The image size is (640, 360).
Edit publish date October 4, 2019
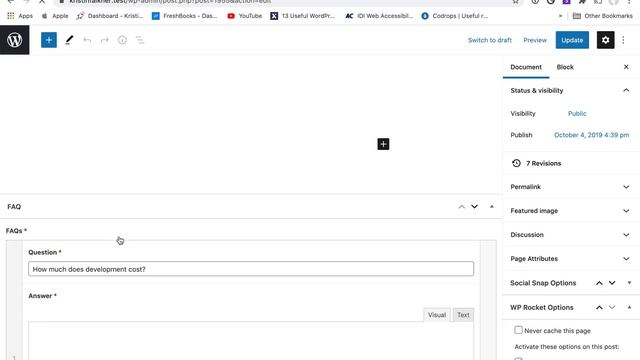coord(591,135)
